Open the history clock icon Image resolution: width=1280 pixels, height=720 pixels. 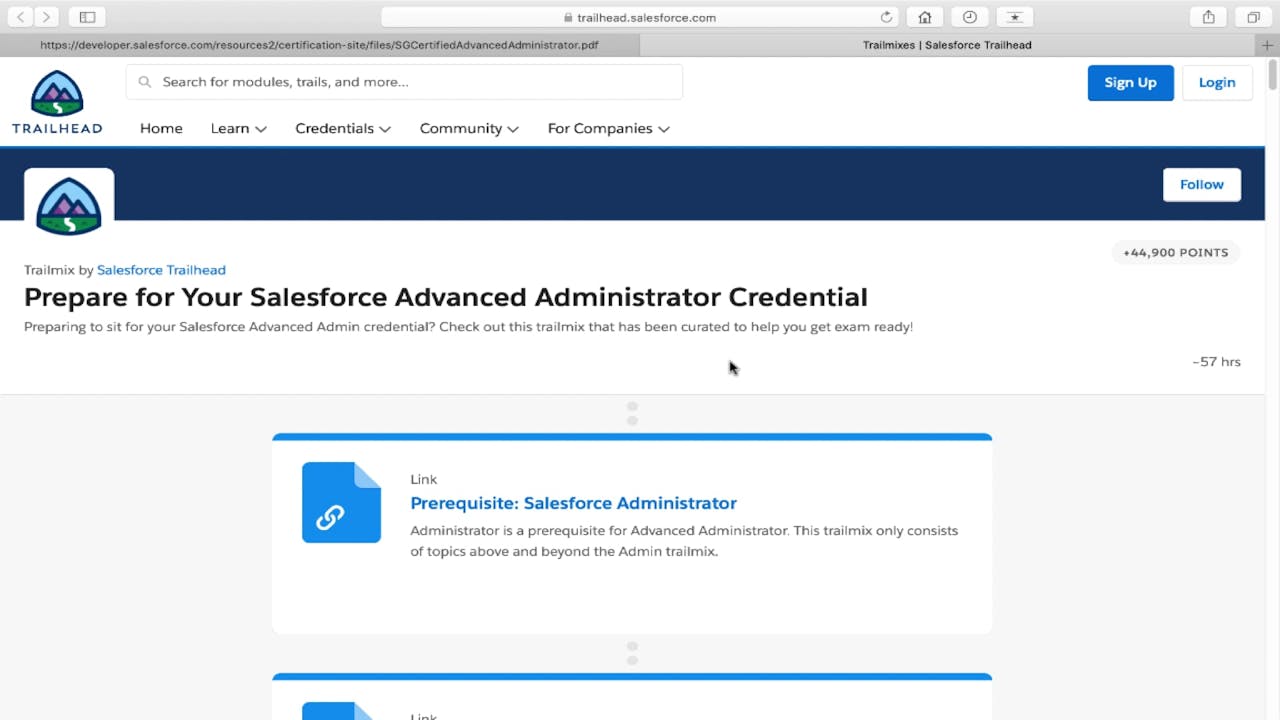tap(969, 17)
